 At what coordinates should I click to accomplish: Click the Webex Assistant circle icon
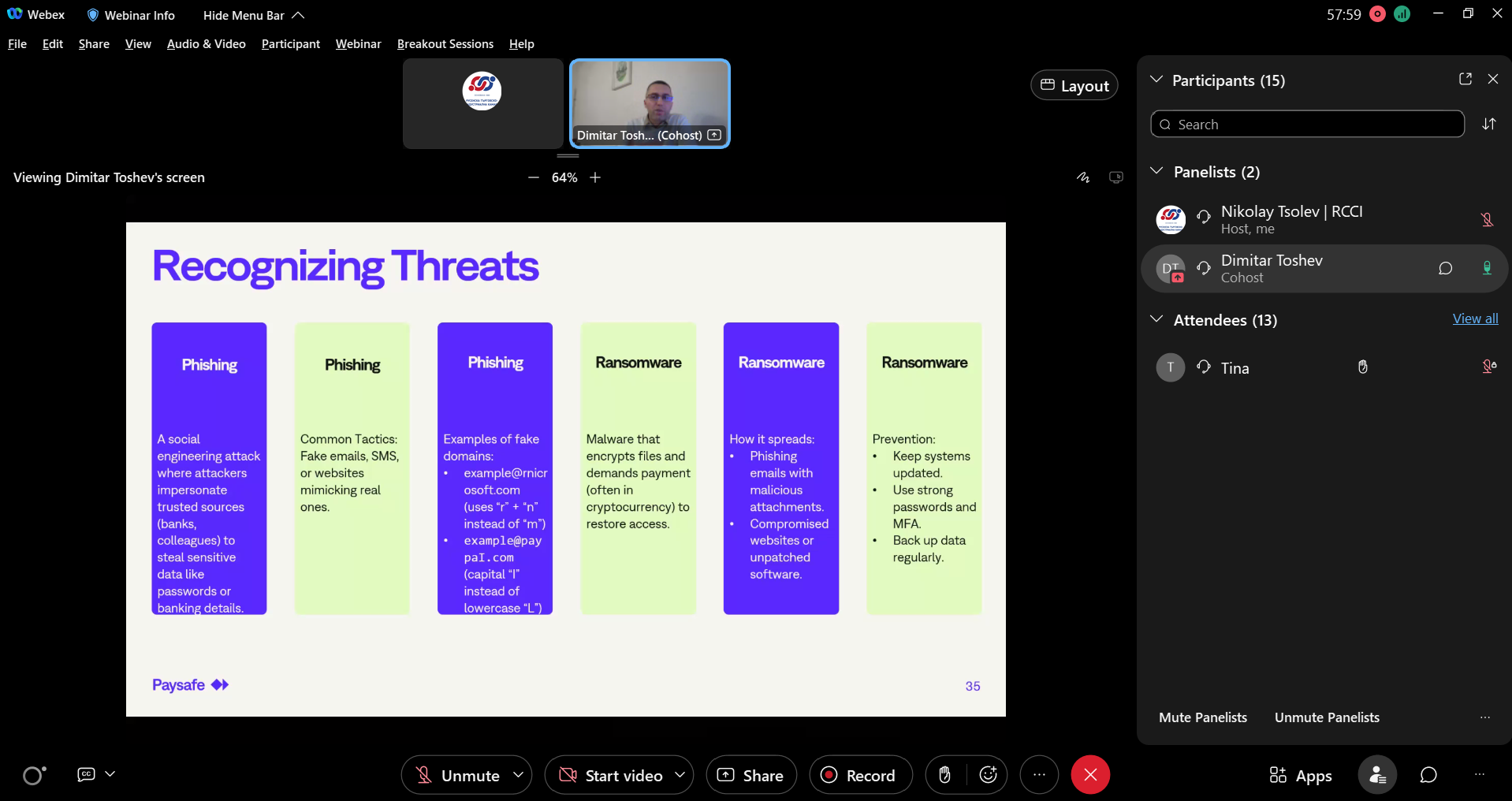pos(33,776)
